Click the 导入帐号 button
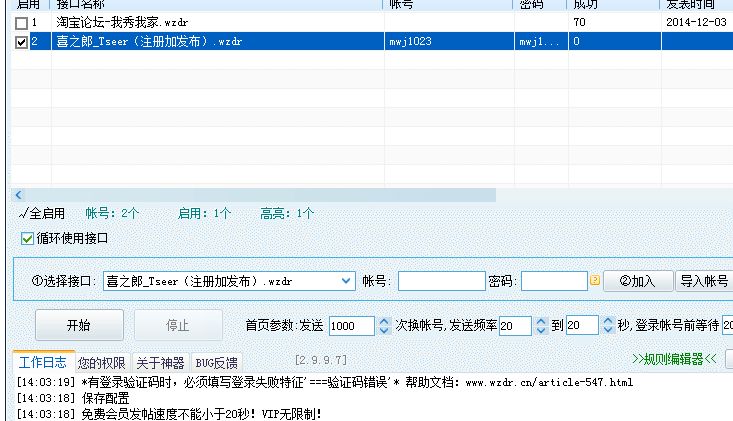 tap(704, 281)
